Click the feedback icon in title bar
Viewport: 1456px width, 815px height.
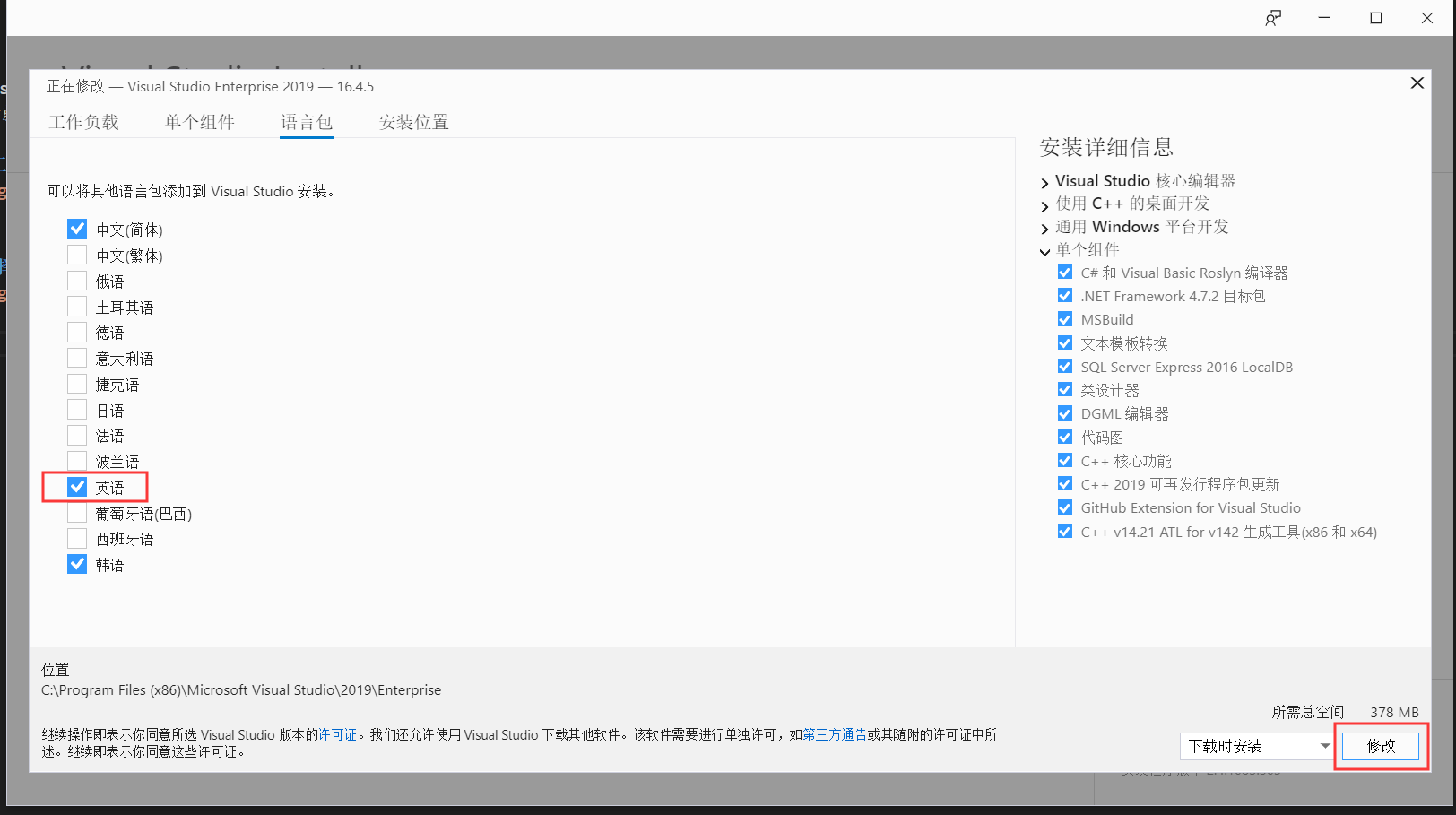tap(1273, 18)
